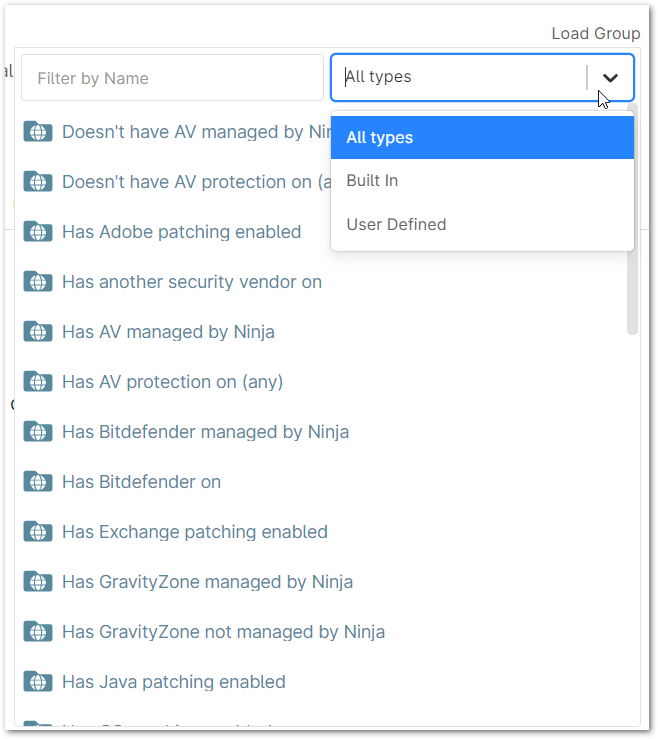Click the Filter by Name search field
Image resolution: width=658 pixels, height=739 pixels.
point(172,78)
